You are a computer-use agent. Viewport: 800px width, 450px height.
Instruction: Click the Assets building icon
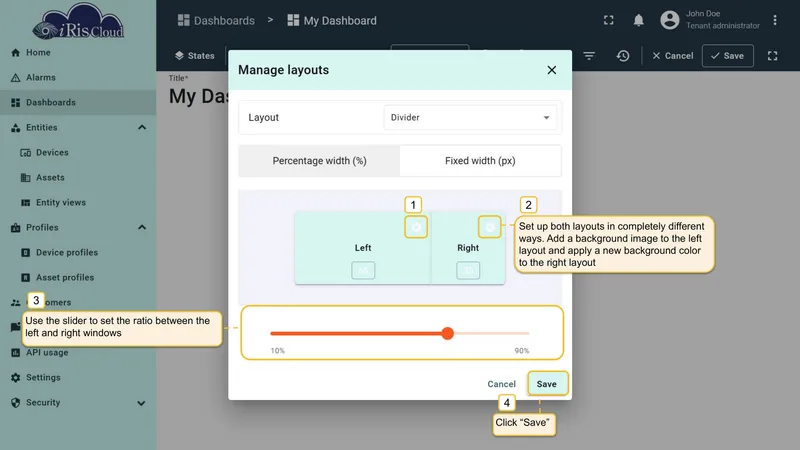[x=26, y=178]
